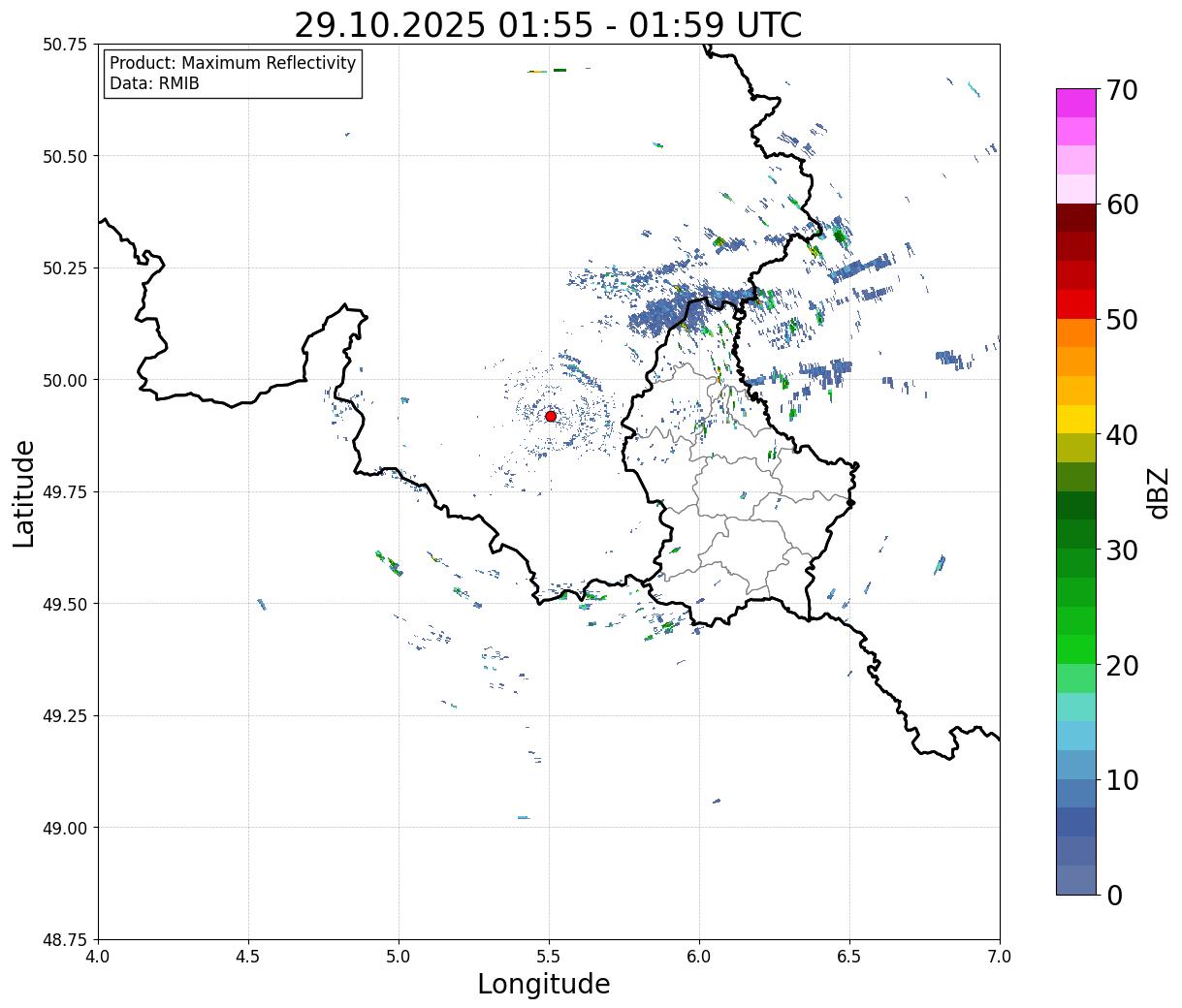Click the latitude tick label 49.50

pyautogui.click(x=64, y=604)
